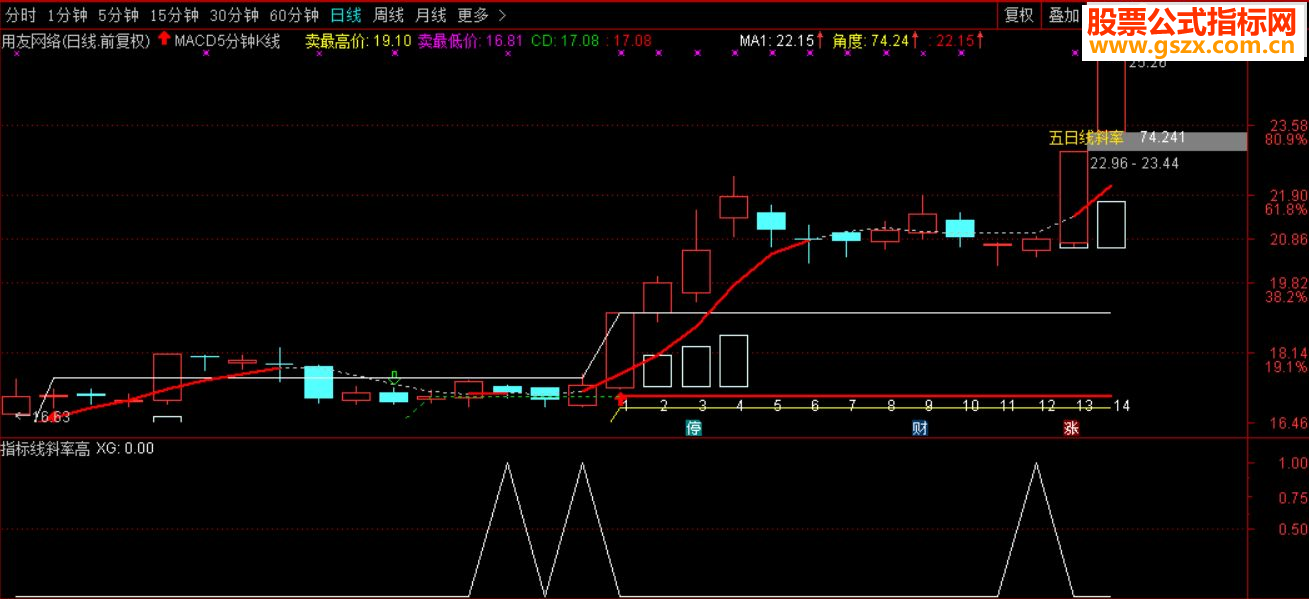The width and height of the screenshot is (1309, 599).
Task: Click the CD: 17.08 value
Action: (565, 41)
